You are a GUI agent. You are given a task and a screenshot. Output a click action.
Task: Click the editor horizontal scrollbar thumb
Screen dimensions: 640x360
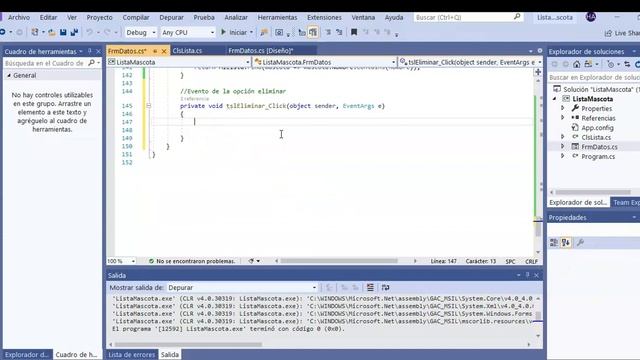click(339, 261)
